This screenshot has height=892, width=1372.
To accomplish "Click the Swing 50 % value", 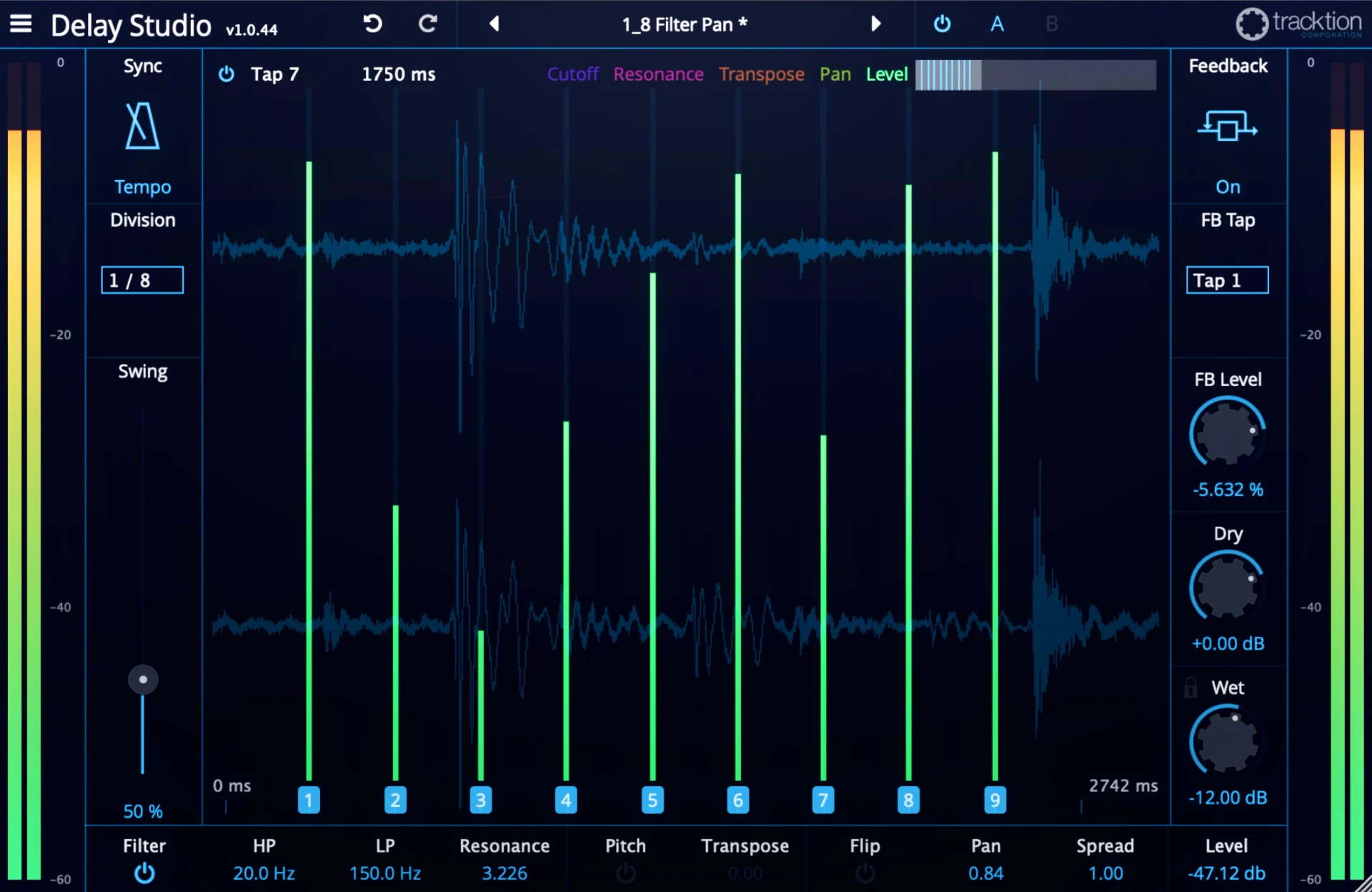I will click(x=143, y=811).
